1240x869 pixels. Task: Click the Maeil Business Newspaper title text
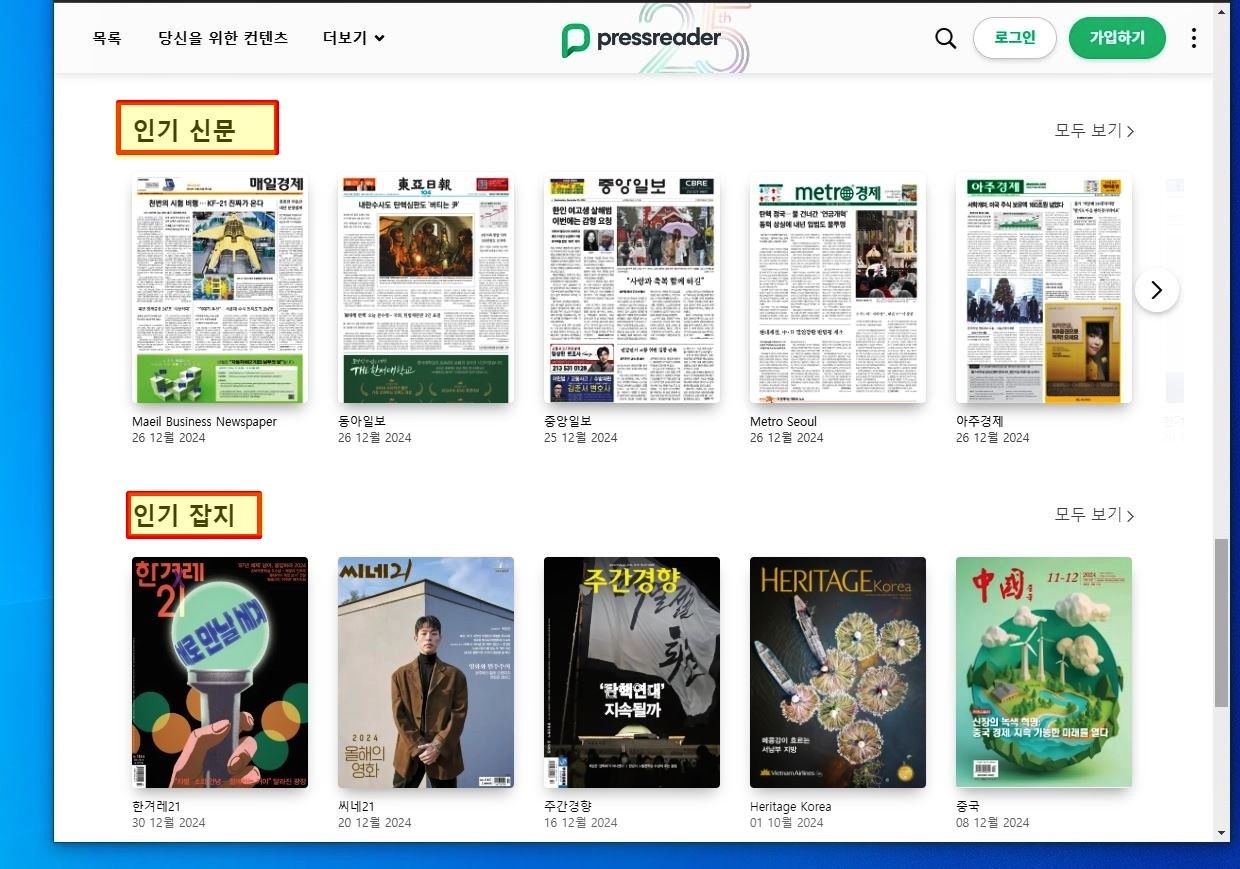click(x=204, y=421)
